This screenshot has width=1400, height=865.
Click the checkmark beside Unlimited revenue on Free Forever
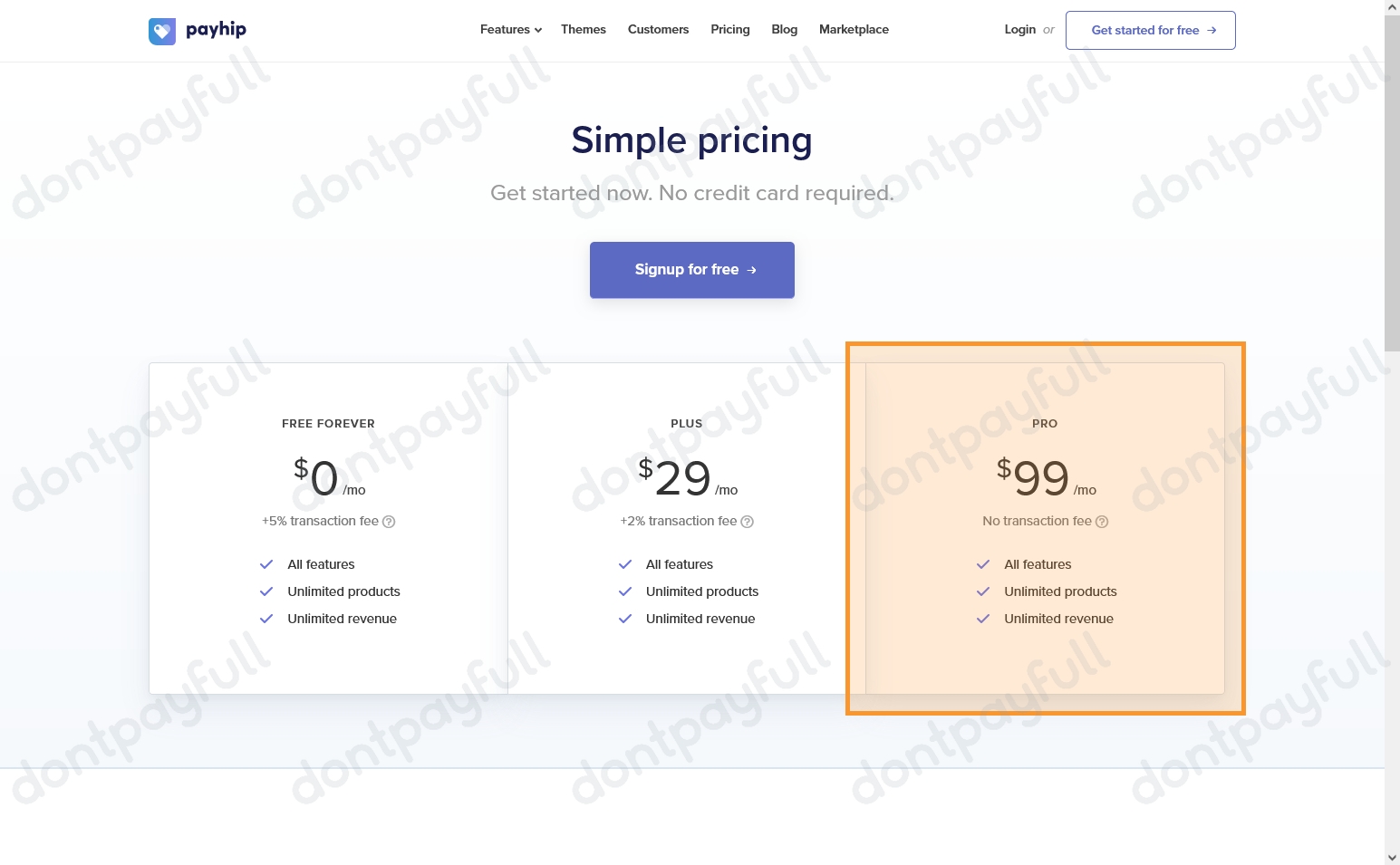pos(266,618)
